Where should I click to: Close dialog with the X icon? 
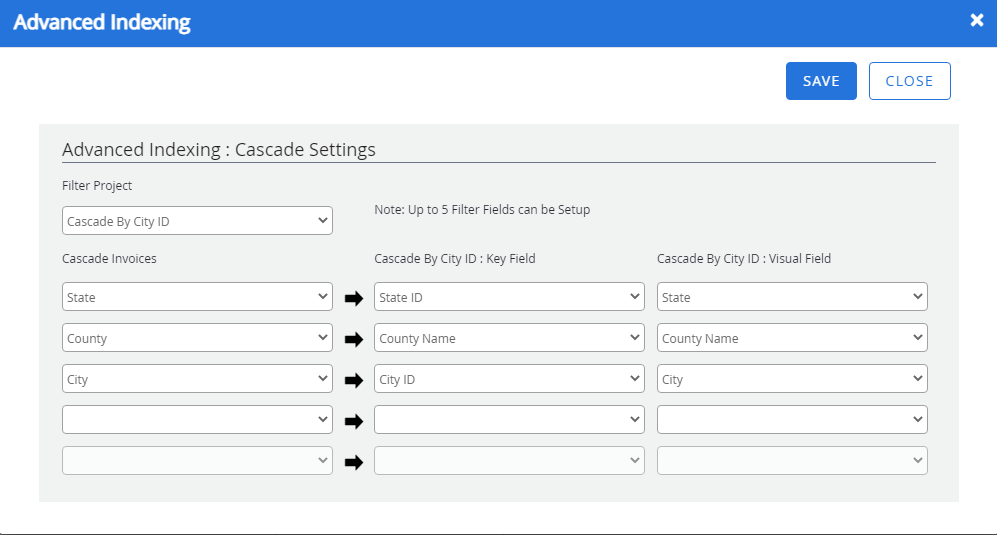(x=976, y=20)
